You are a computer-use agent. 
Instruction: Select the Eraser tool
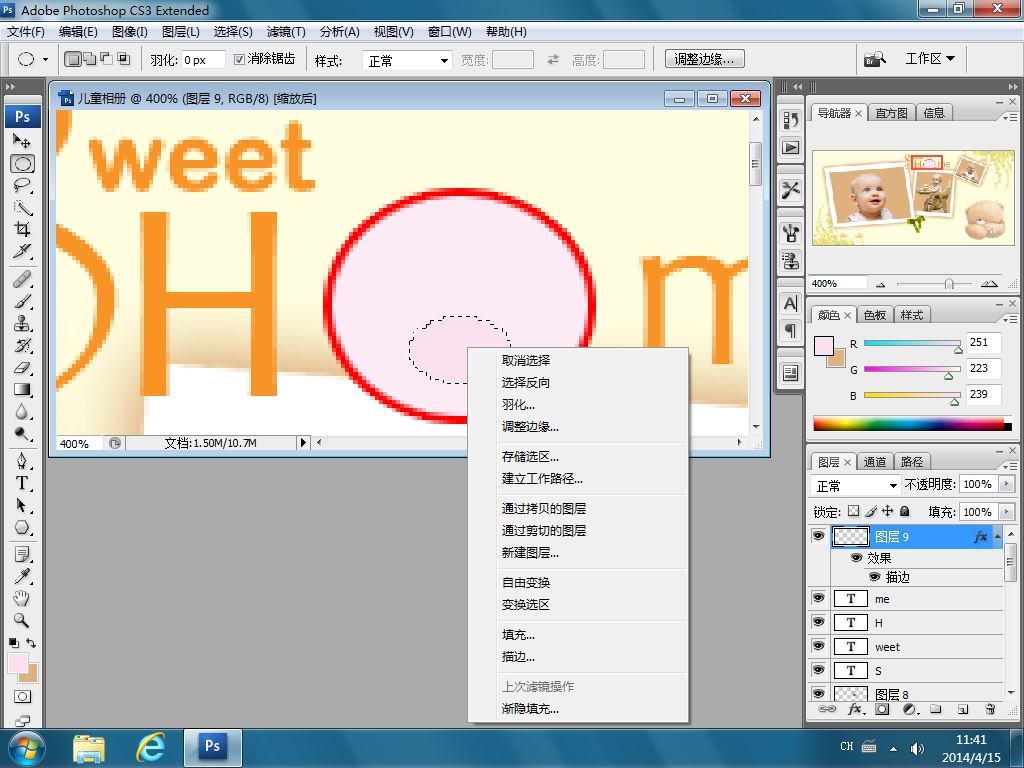coord(22,368)
